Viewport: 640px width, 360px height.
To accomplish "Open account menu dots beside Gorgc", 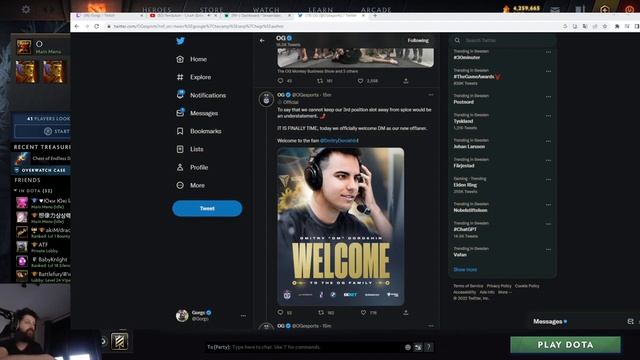I will coord(243,316).
